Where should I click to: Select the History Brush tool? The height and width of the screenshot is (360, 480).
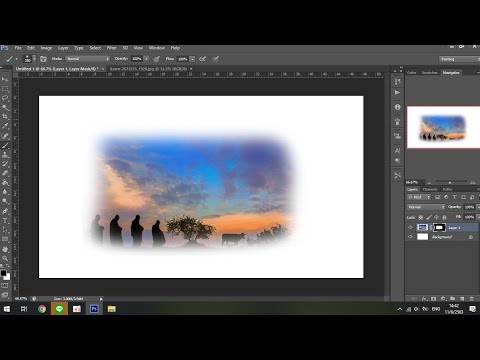[5, 164]
